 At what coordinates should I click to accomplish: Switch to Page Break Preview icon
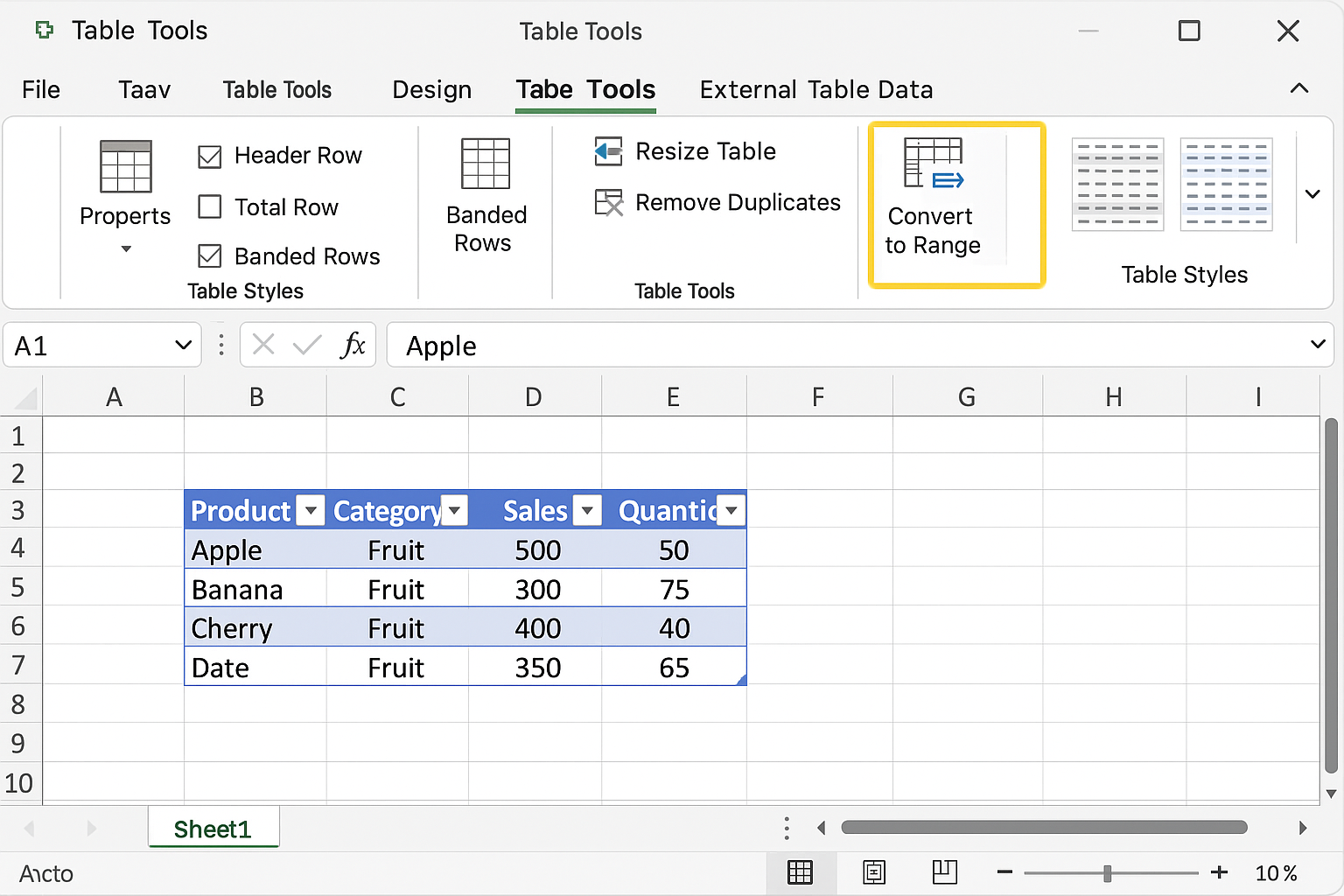tap(945, 872)
